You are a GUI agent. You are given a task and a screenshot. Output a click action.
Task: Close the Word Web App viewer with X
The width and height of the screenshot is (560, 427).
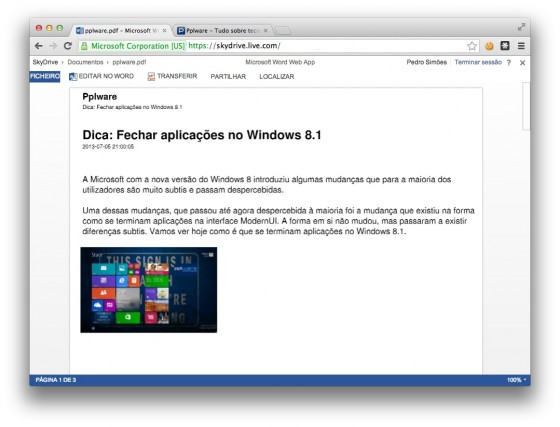(522, 63)
